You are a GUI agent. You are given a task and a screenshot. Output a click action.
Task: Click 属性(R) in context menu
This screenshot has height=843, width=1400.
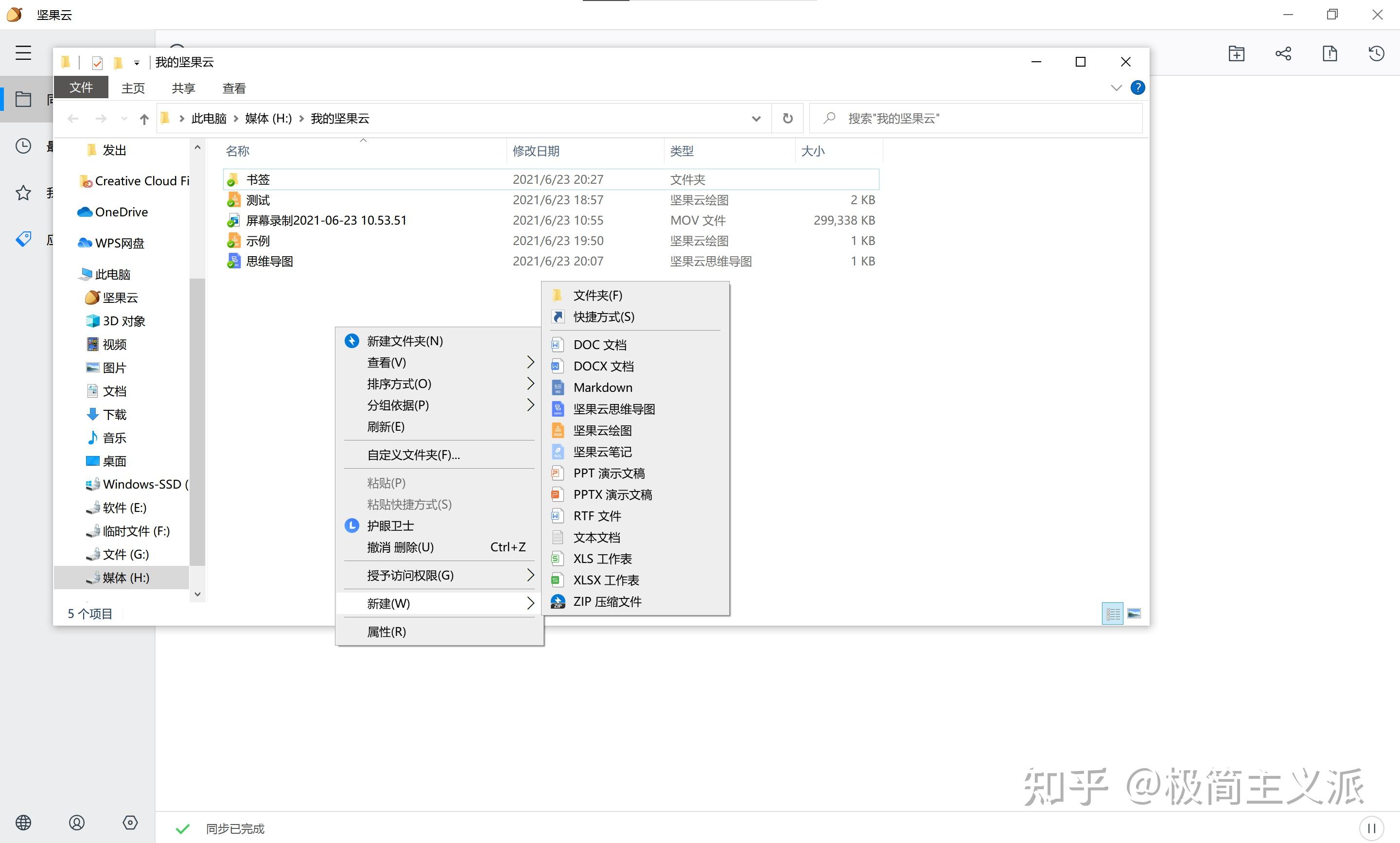(x=386, y=632)
